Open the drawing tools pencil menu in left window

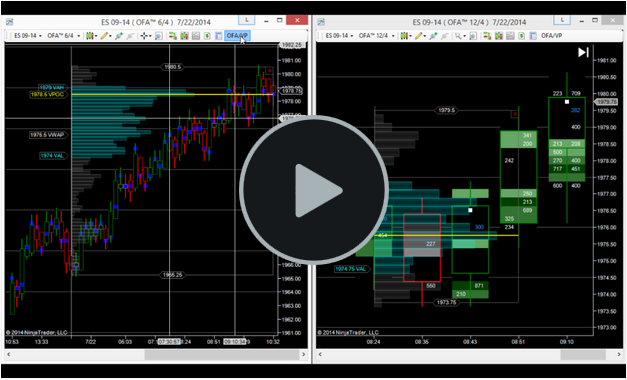106,36
